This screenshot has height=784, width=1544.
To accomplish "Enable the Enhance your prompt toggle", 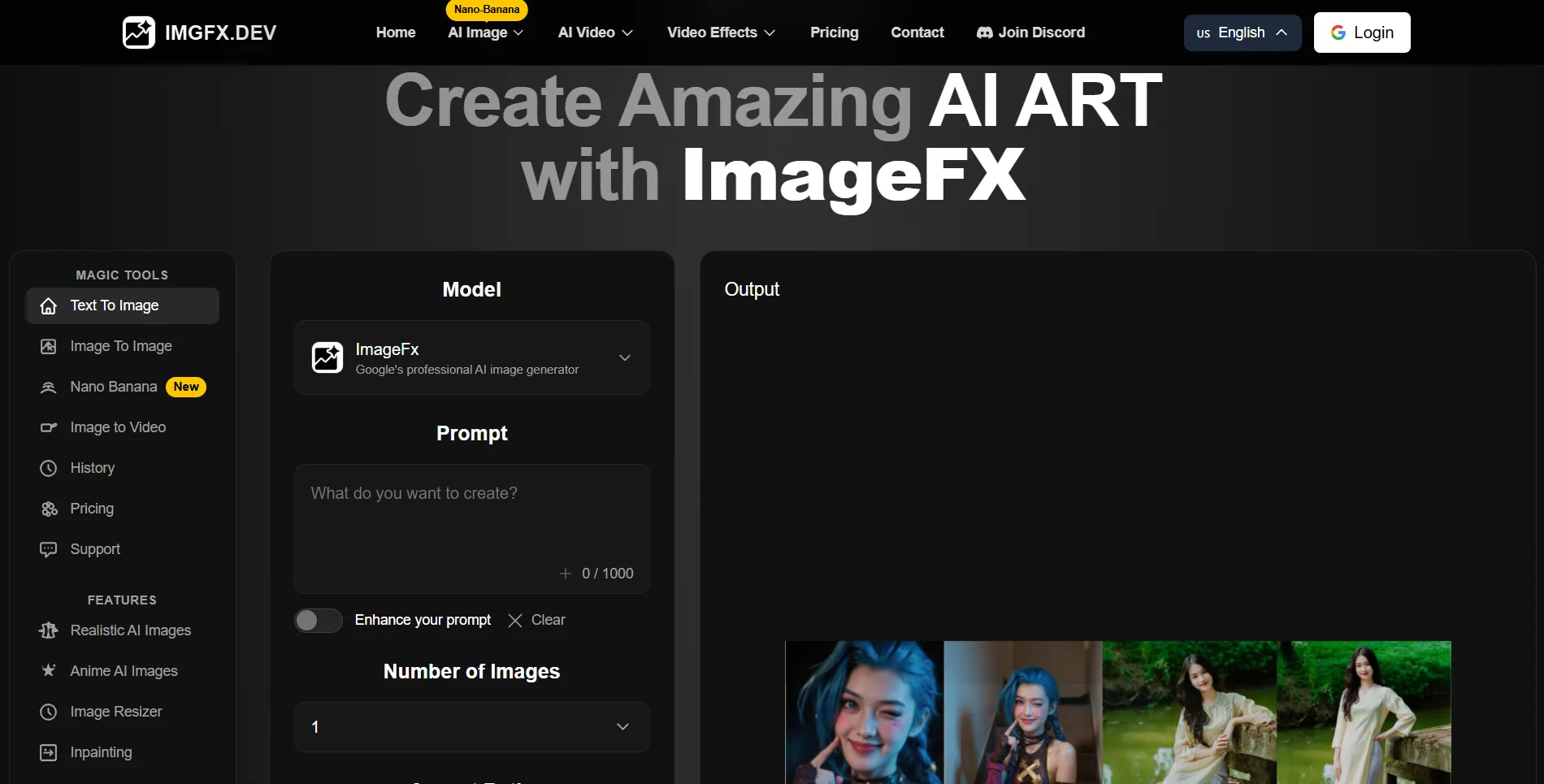I will (x=318, y=620).
